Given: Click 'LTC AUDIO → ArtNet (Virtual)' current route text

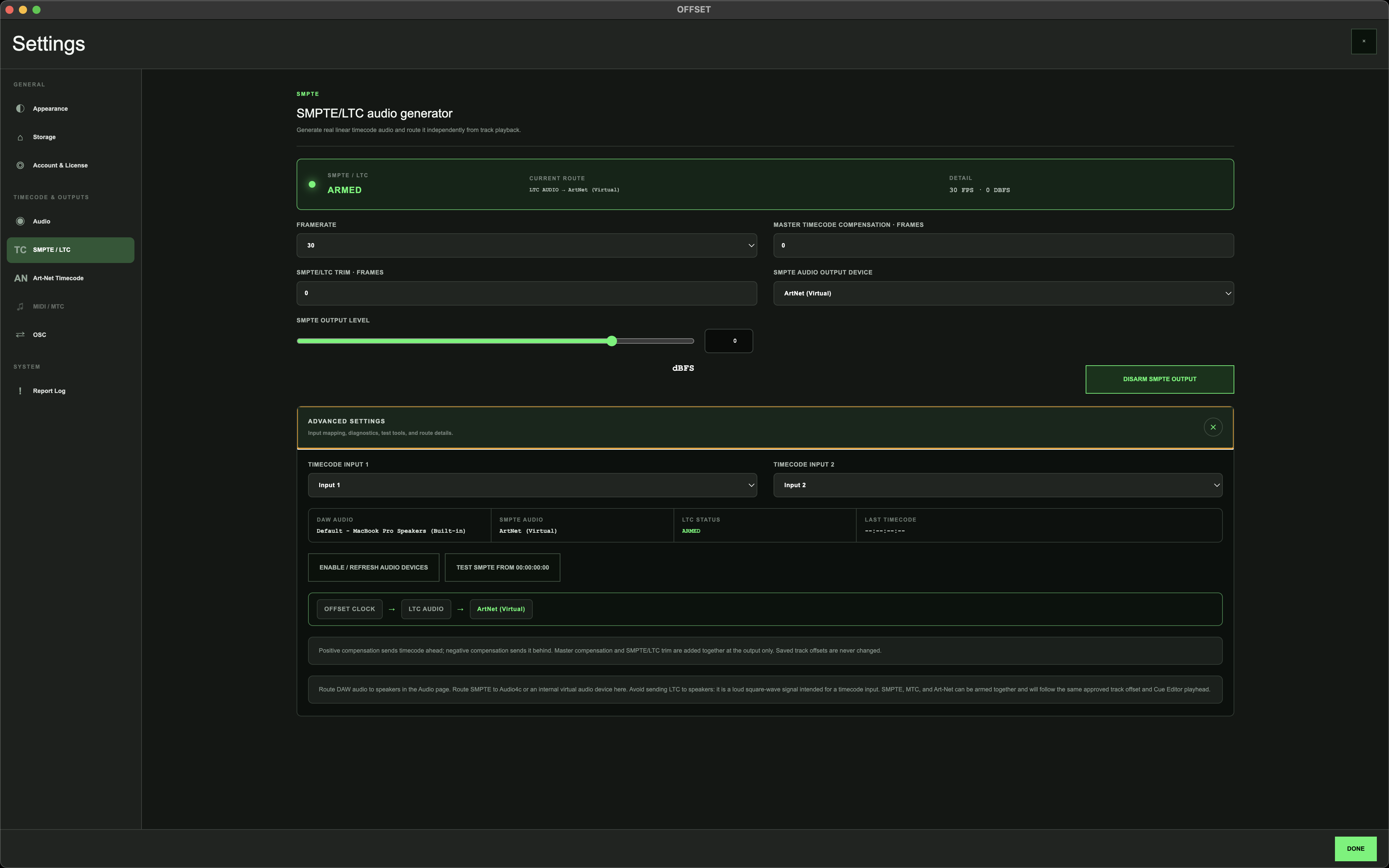Looking at the screenshot, I should coord(574,190).
